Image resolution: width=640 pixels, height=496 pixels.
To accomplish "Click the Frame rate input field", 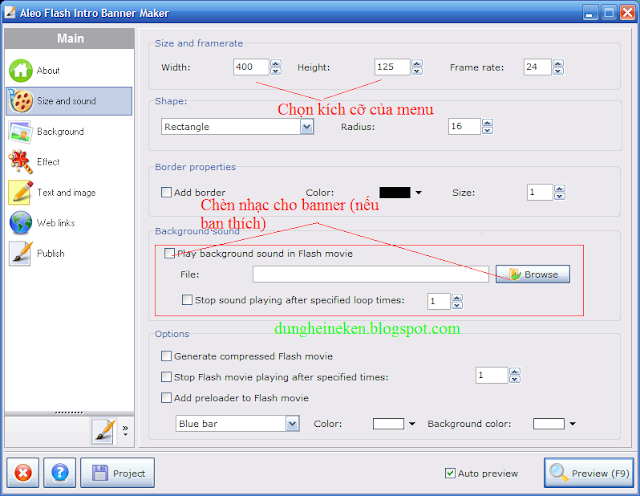I will [538, 67].
